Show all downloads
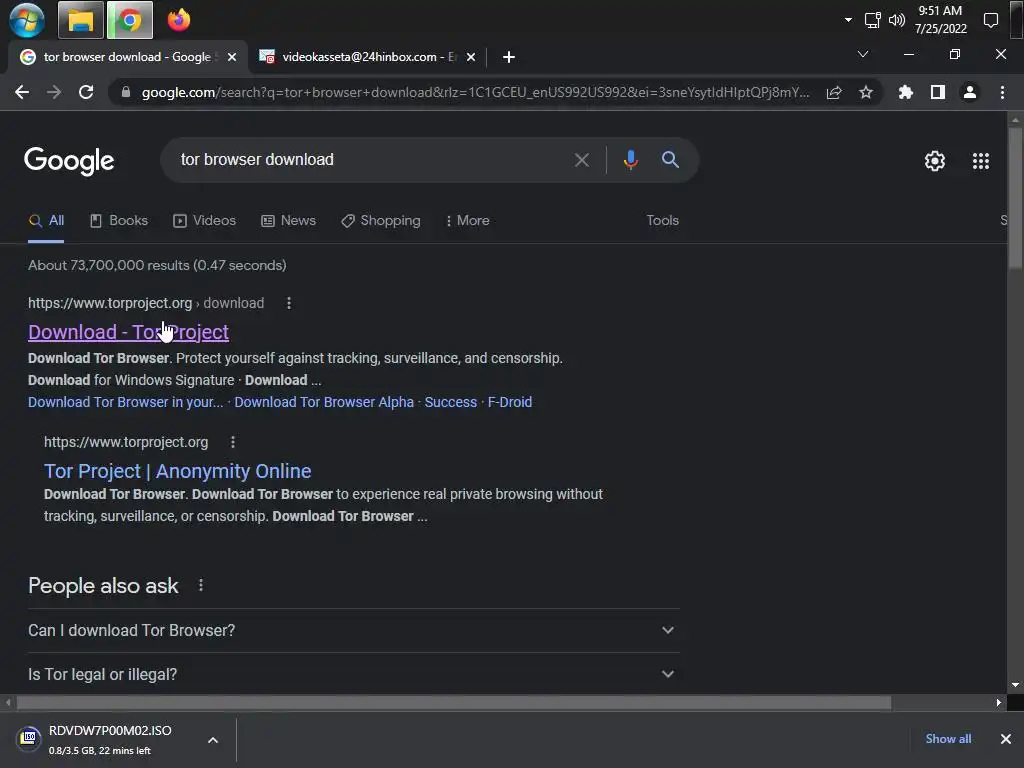1024x768 pixels. (948, 739)
